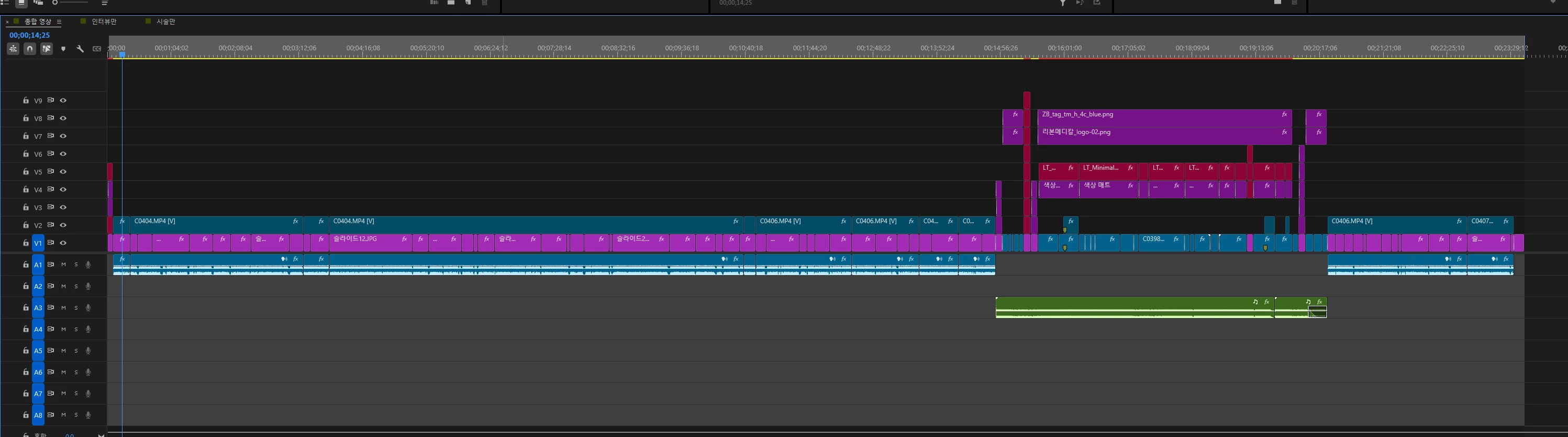This screenshot has width=1568, height=437.
Task: Lock track A2 with padlock icon
Action: tap(26, 286)
